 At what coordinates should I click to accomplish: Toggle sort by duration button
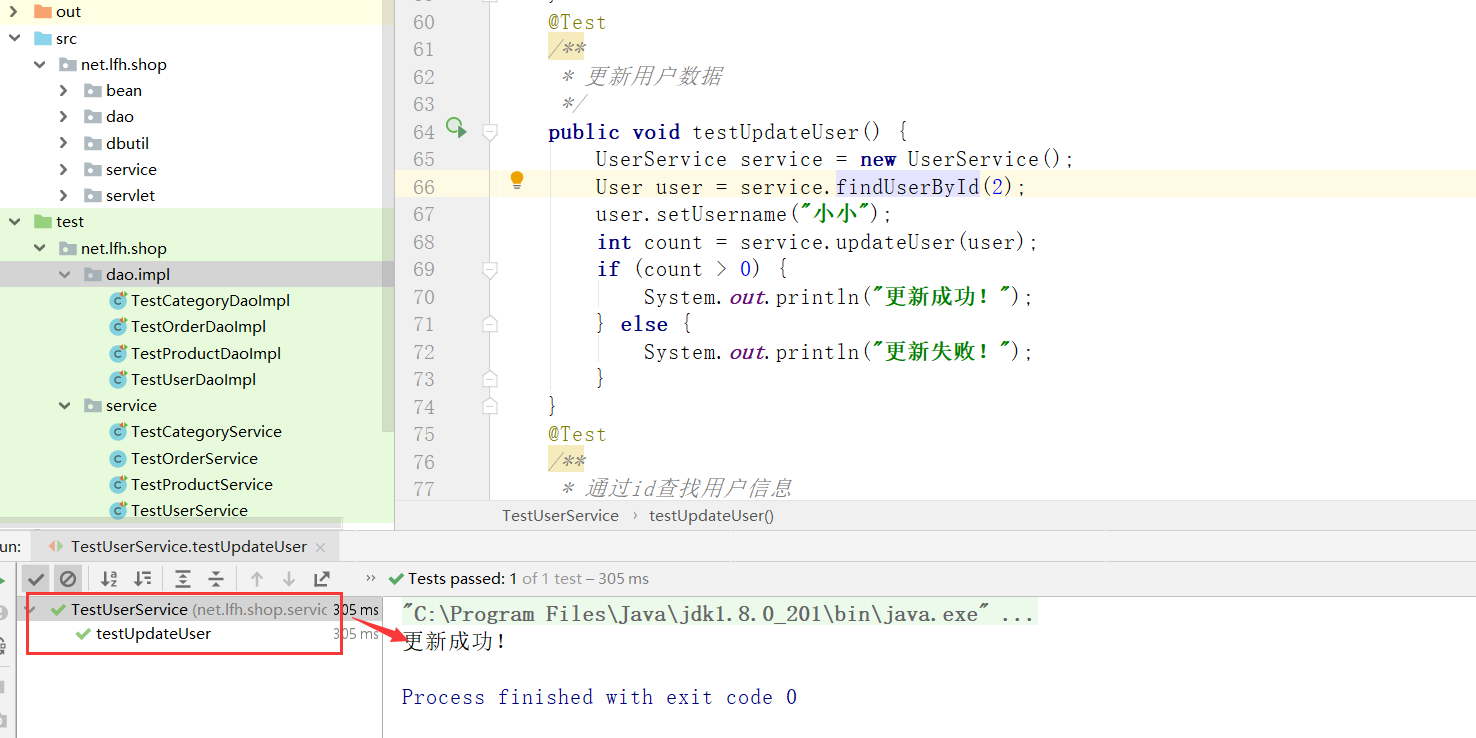(x=143, y=578)
